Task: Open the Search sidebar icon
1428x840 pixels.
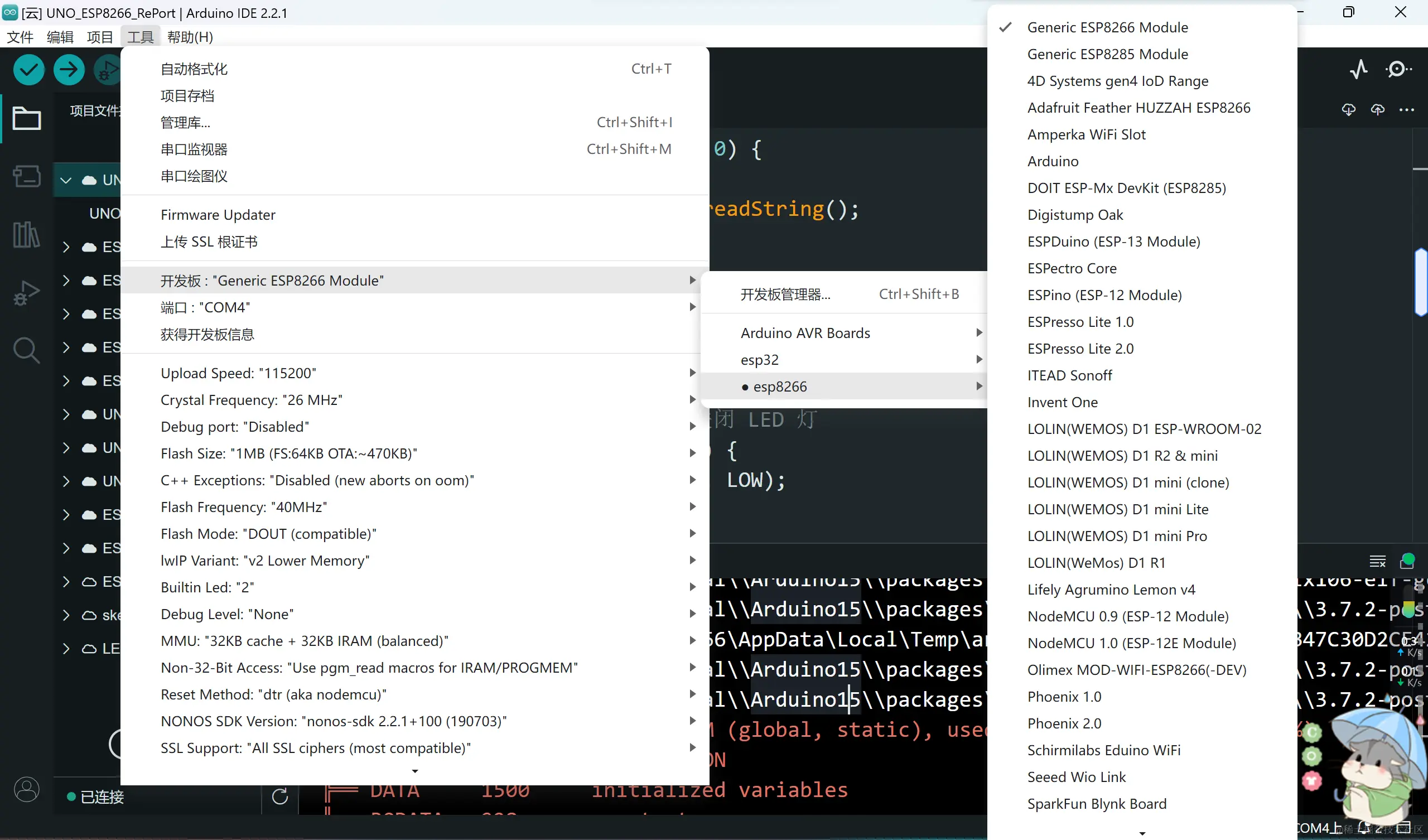Action: coord(27,350)
